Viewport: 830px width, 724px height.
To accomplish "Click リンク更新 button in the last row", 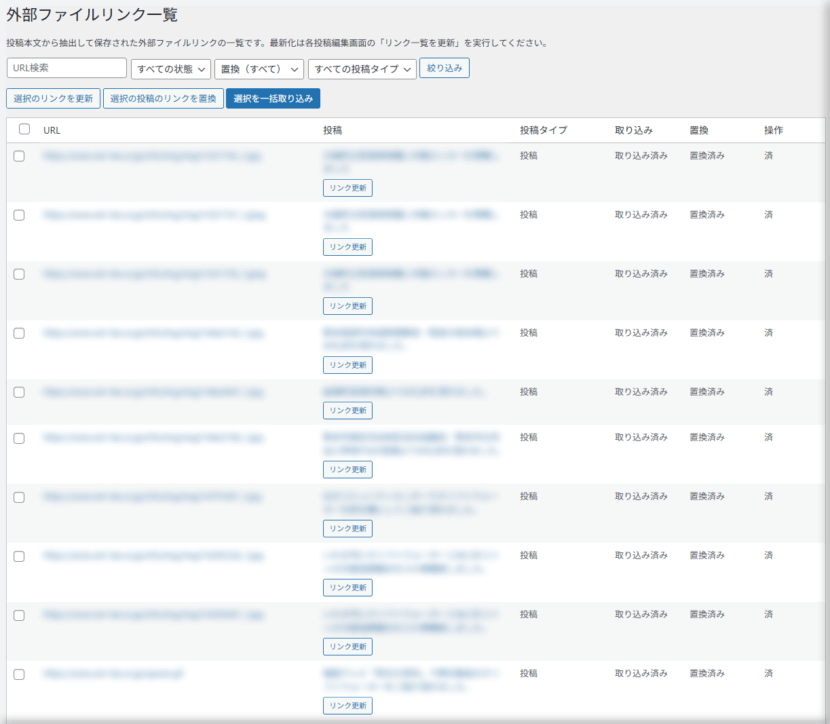I will 347,705.
